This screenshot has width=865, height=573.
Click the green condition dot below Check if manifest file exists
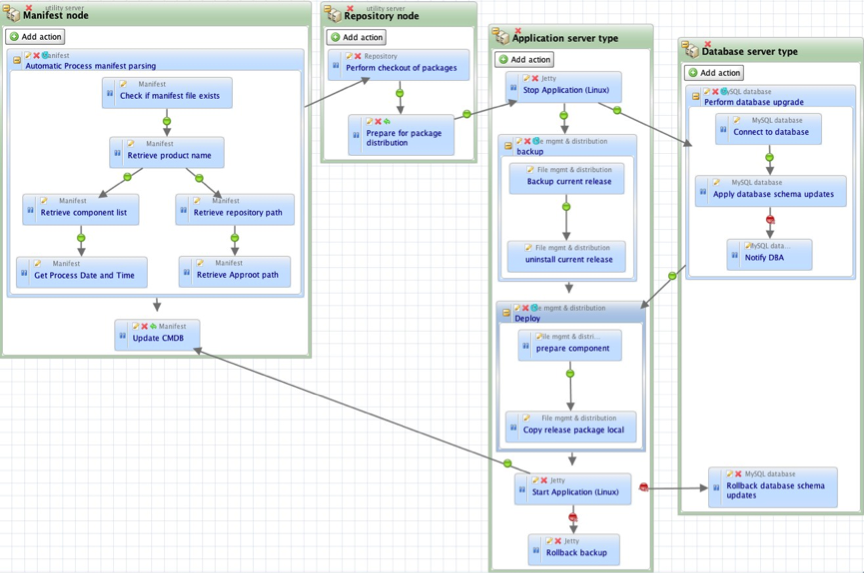pyautogui.click(x=167, y=121)
